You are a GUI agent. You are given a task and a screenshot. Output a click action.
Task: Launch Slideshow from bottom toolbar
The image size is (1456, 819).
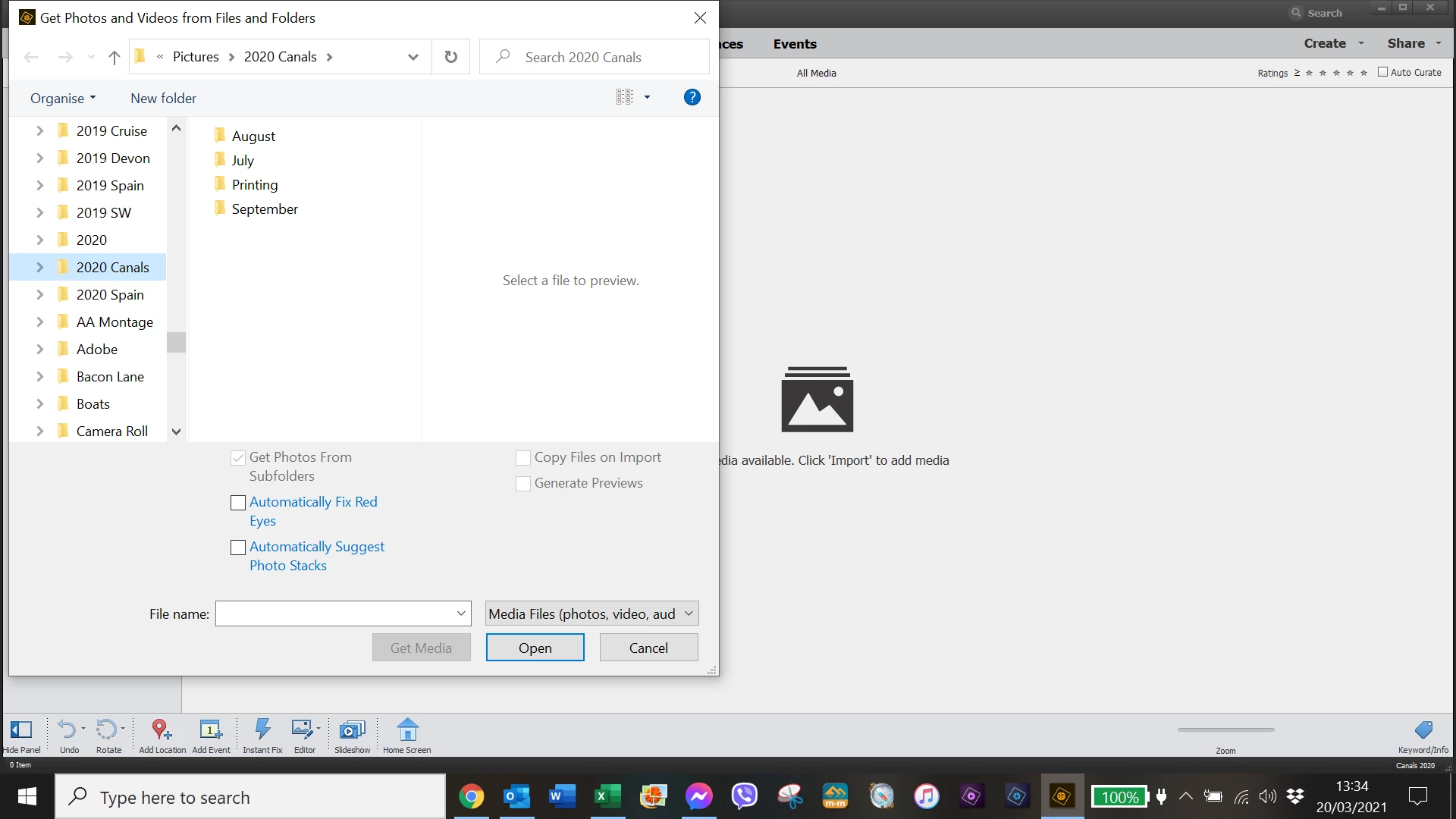pyautogui.click(x=352, y=730)
